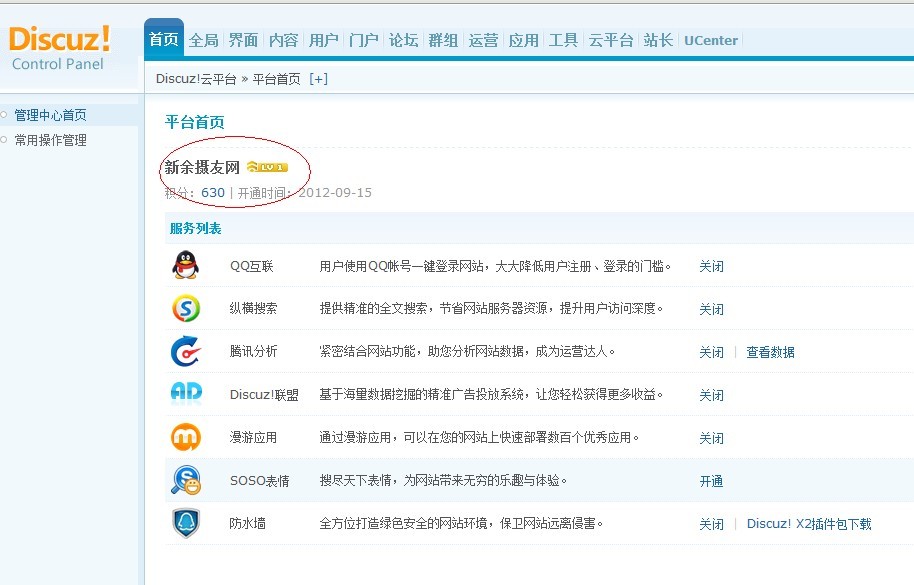
Task: Click the 平台首页 breadcrumb text
Action: tap(276, 79)
